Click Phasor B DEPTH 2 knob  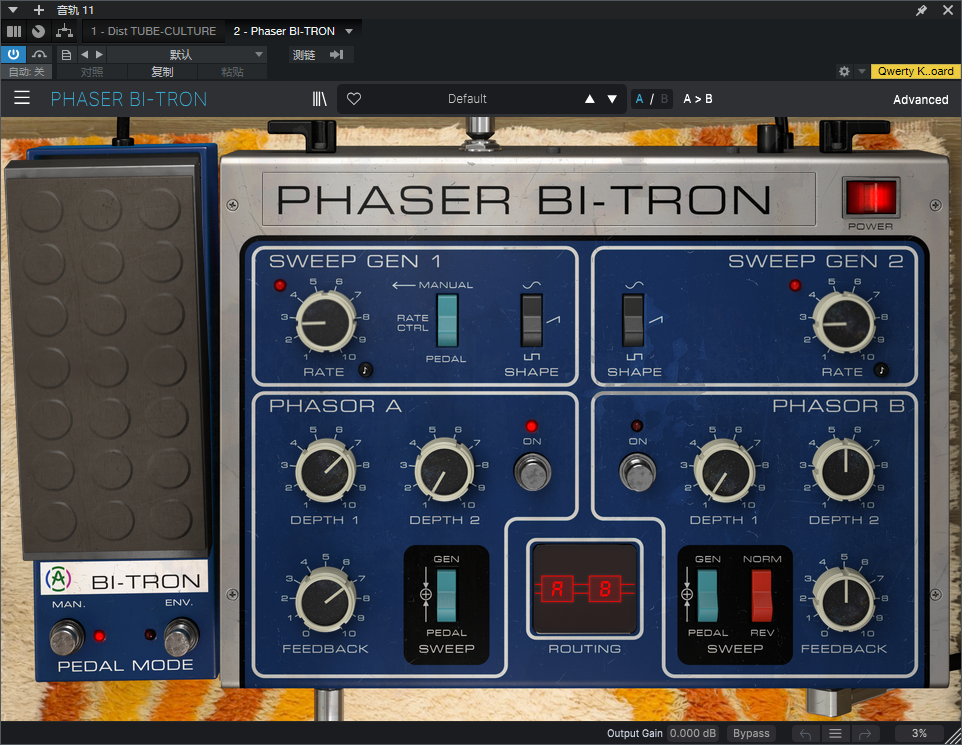click(x=844, y=471)
